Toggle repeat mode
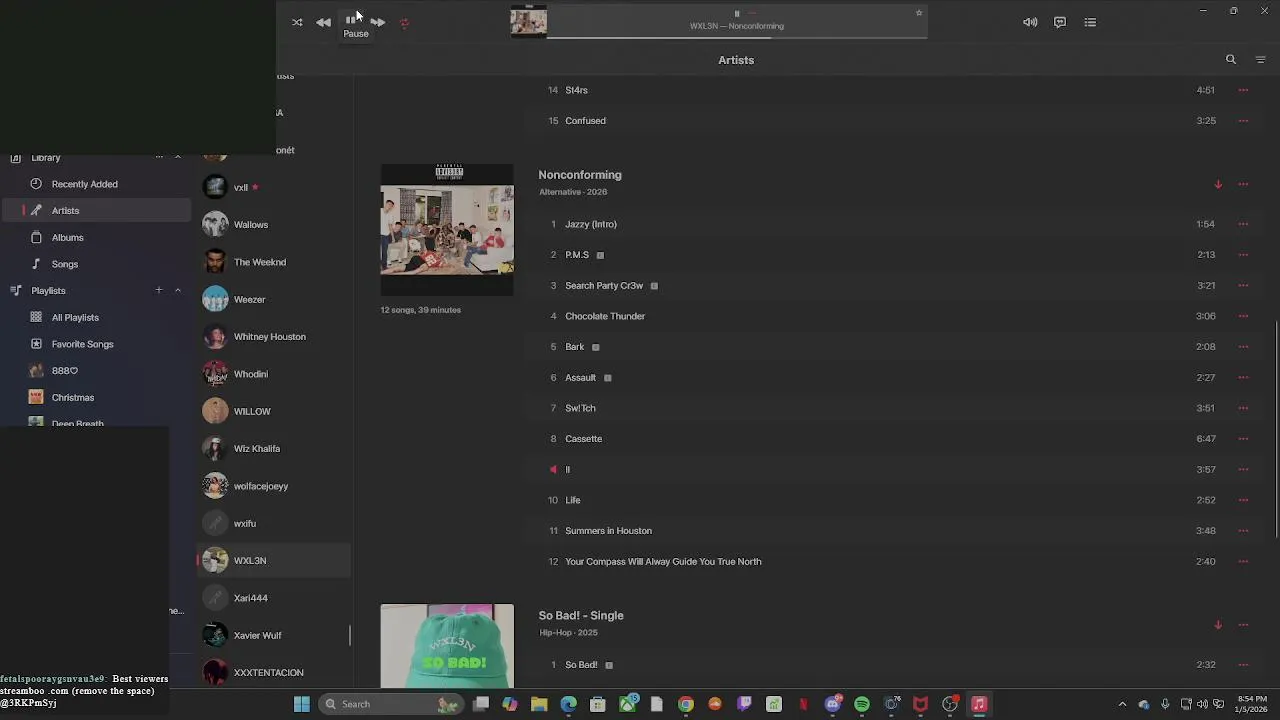 [404, 22]
